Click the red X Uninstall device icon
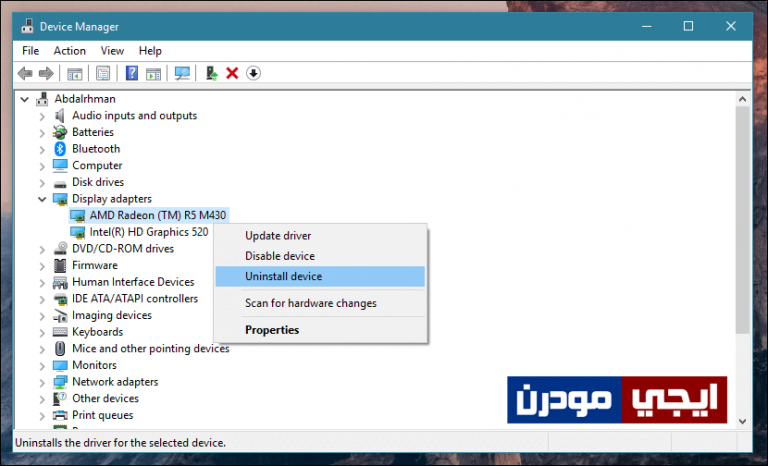 (232, 74)
